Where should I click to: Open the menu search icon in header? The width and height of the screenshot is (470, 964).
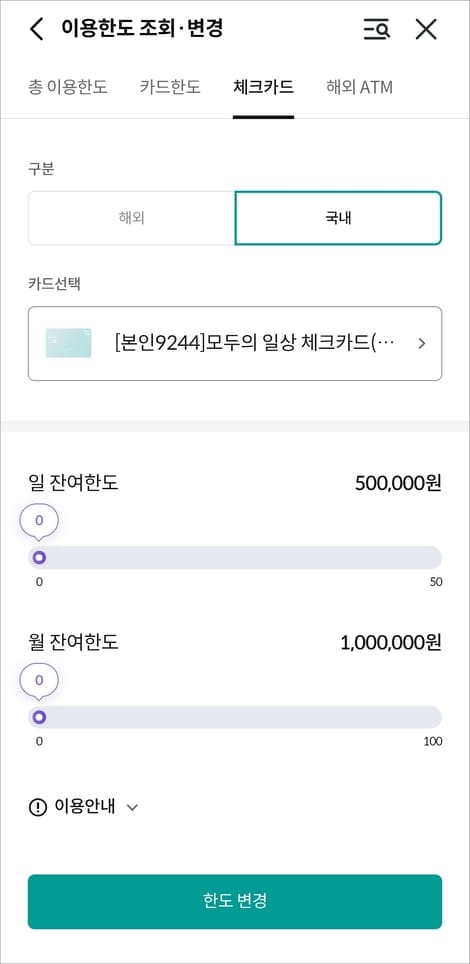tap(376, 29)
